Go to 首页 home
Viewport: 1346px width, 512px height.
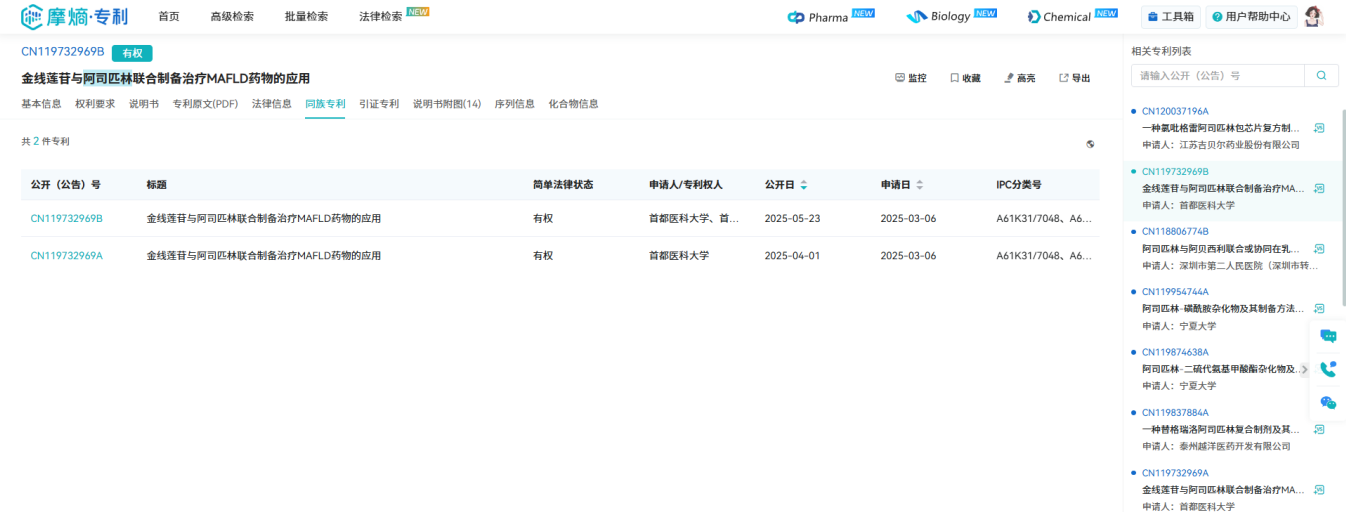click(x=169, y=17)
